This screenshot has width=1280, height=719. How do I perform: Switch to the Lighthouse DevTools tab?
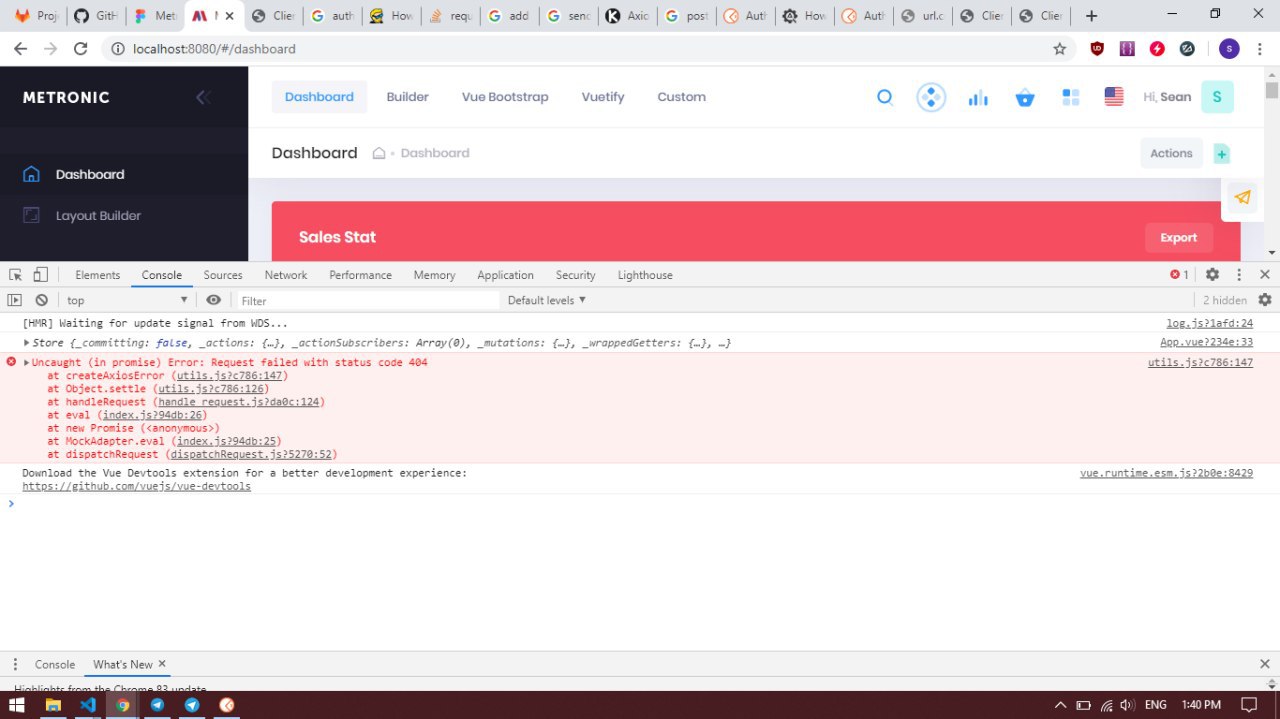coord(645,275)
